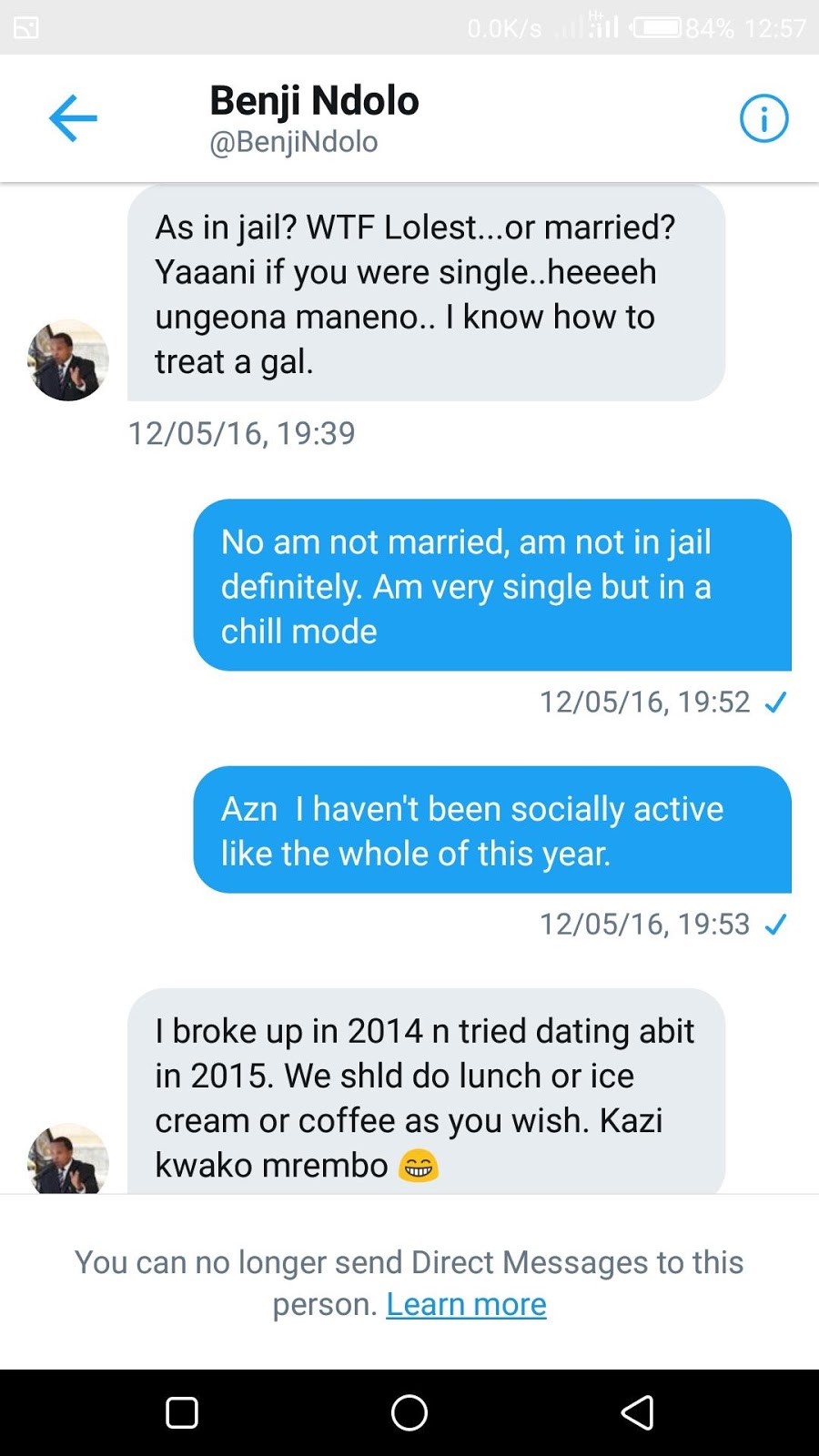Open the Learn more link

(x=466, y=1304)
